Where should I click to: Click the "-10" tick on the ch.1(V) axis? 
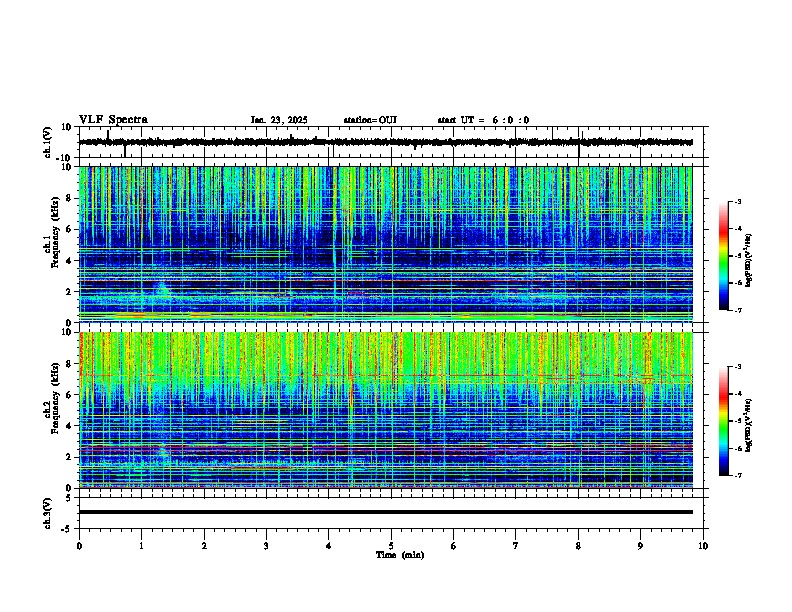tap(64, 158)
